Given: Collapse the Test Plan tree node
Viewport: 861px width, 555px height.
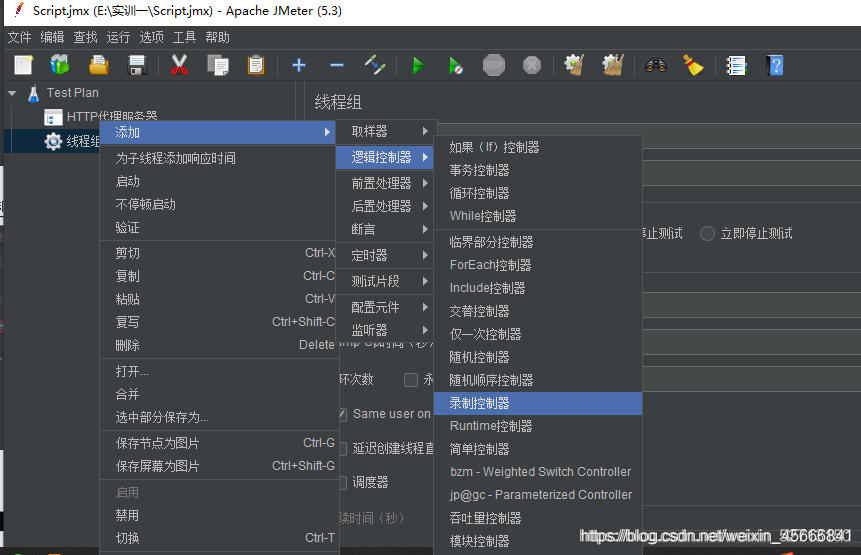Looking at the screenshot, I should click(x=12, y=93).
